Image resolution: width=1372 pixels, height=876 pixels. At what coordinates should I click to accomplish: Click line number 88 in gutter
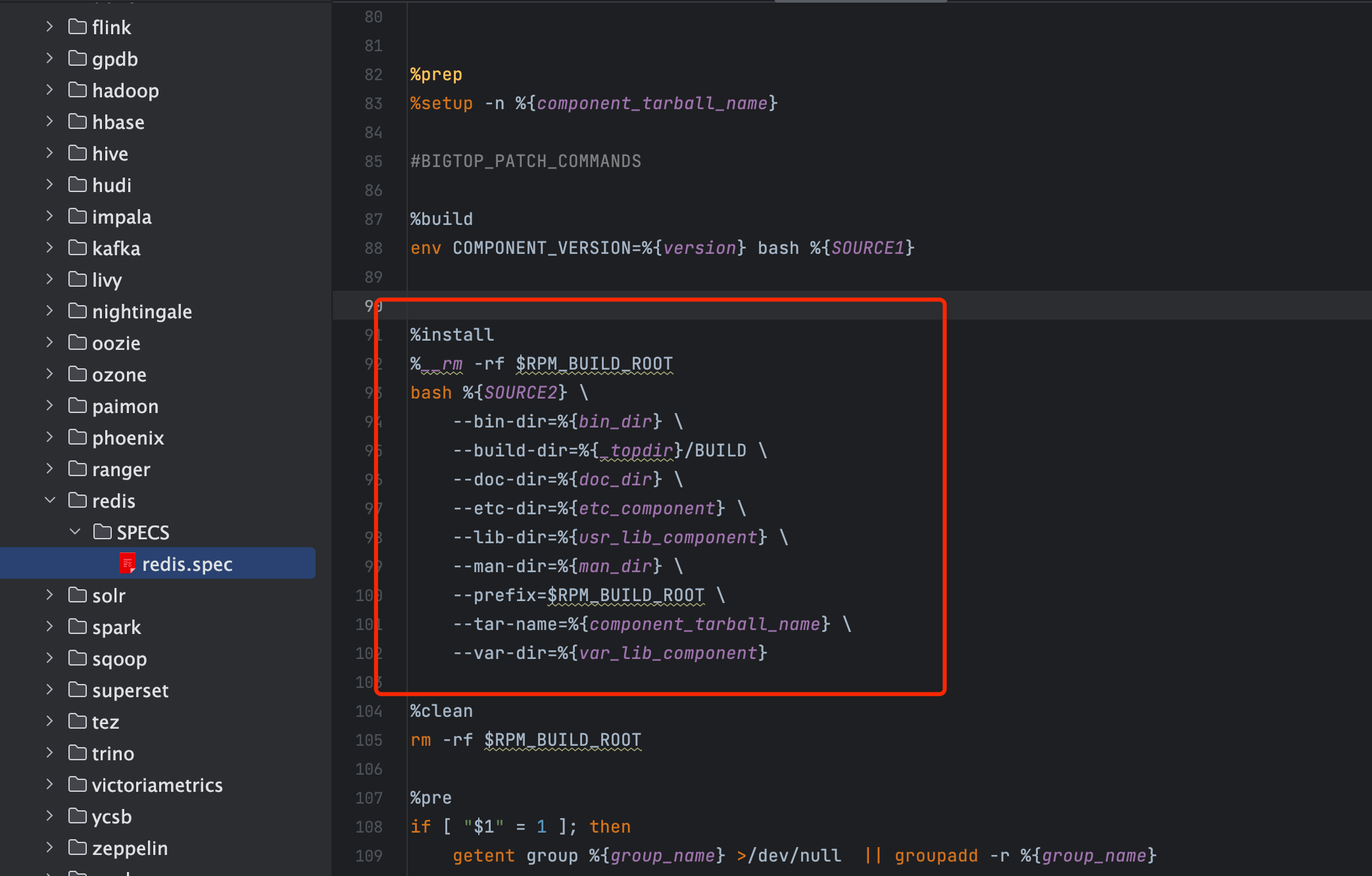tap(374, 248)
